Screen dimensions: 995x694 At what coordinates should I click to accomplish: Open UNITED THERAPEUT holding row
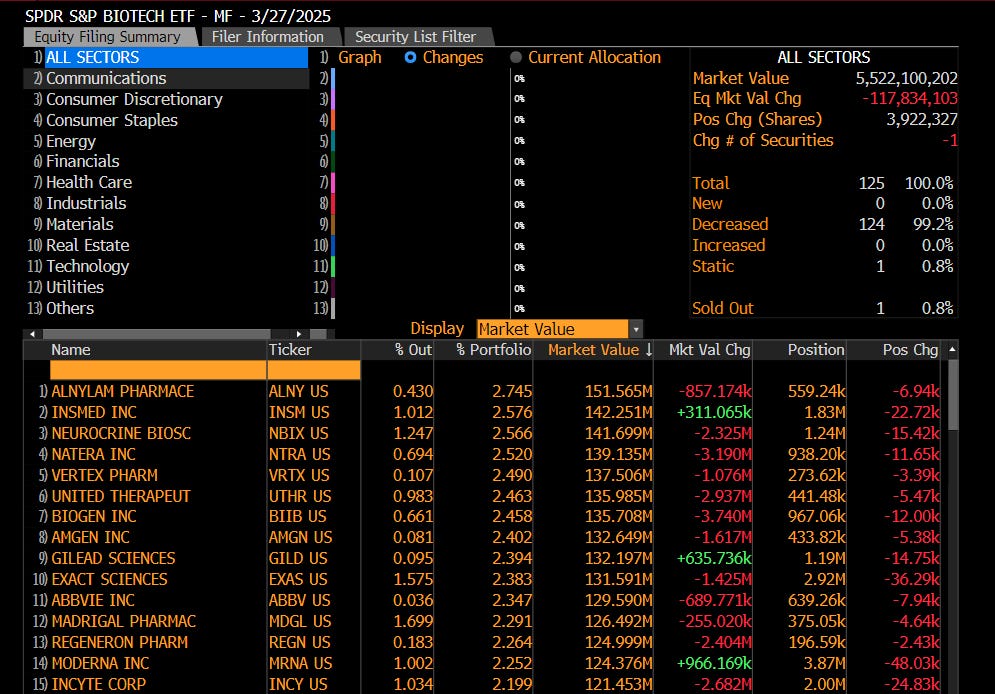tap(482, 496)
